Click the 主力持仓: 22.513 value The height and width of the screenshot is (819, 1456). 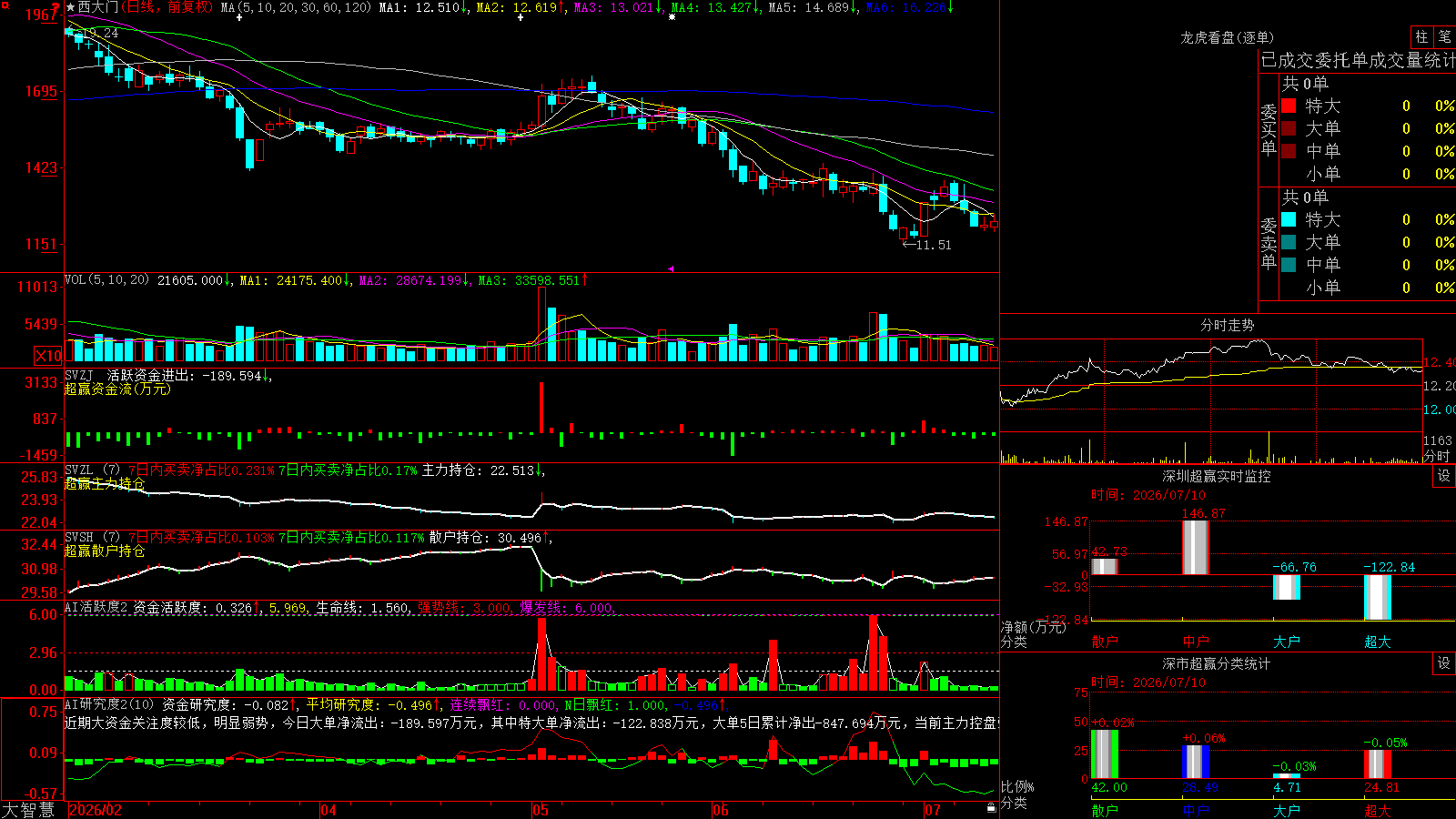[x=483, y=470]
